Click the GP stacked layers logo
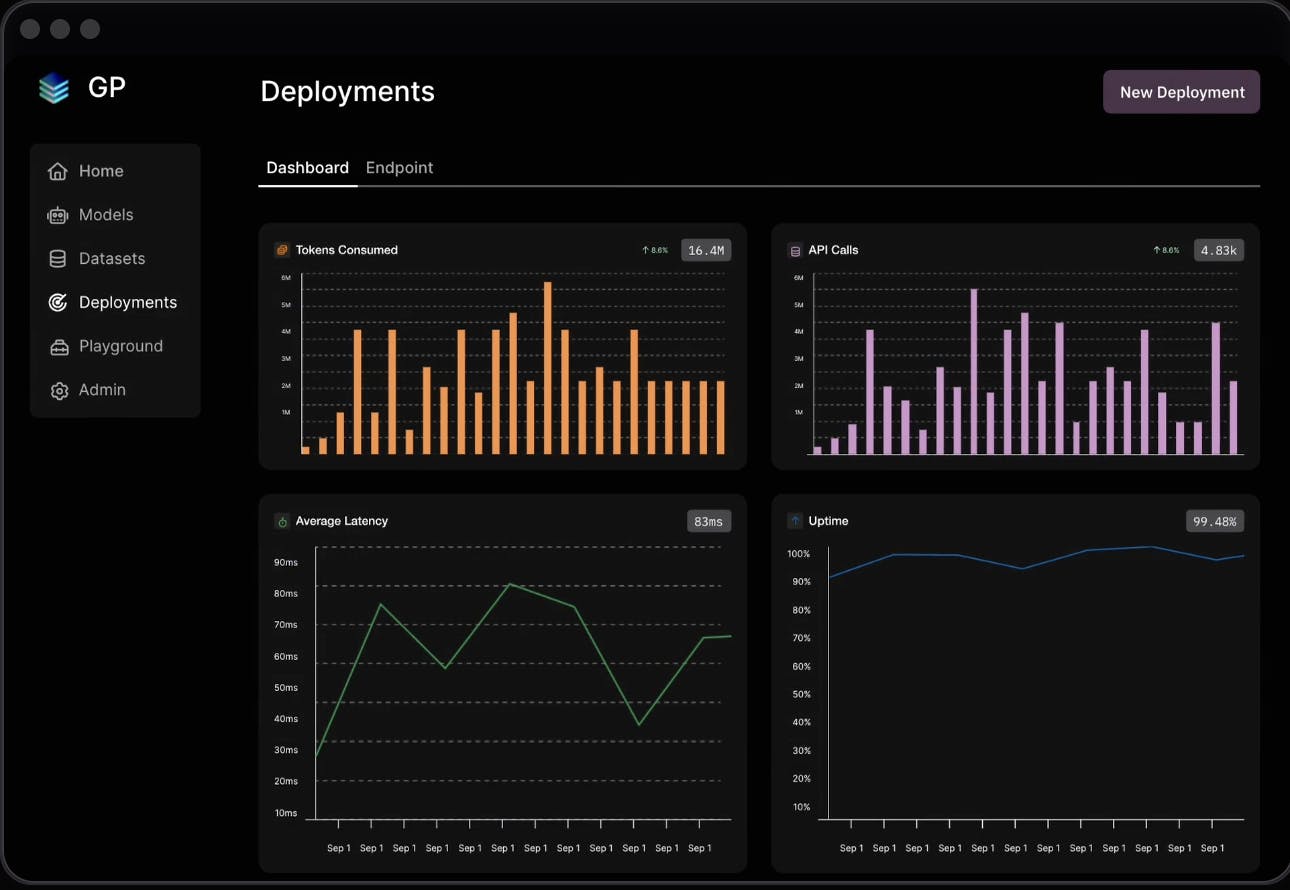Screen dimensions: 1290x890 [x=54, y=89]
